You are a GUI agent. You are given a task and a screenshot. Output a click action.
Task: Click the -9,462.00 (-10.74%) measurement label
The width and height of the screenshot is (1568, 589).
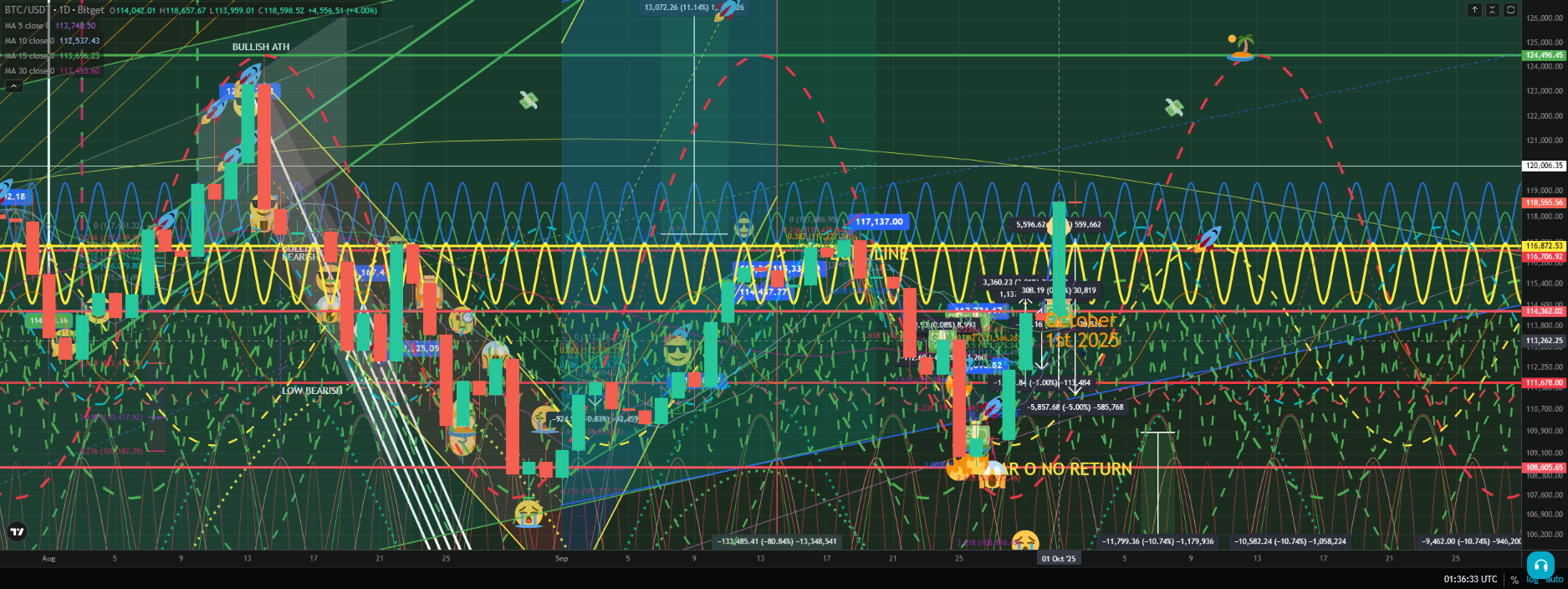click(x=1471, y=541)
